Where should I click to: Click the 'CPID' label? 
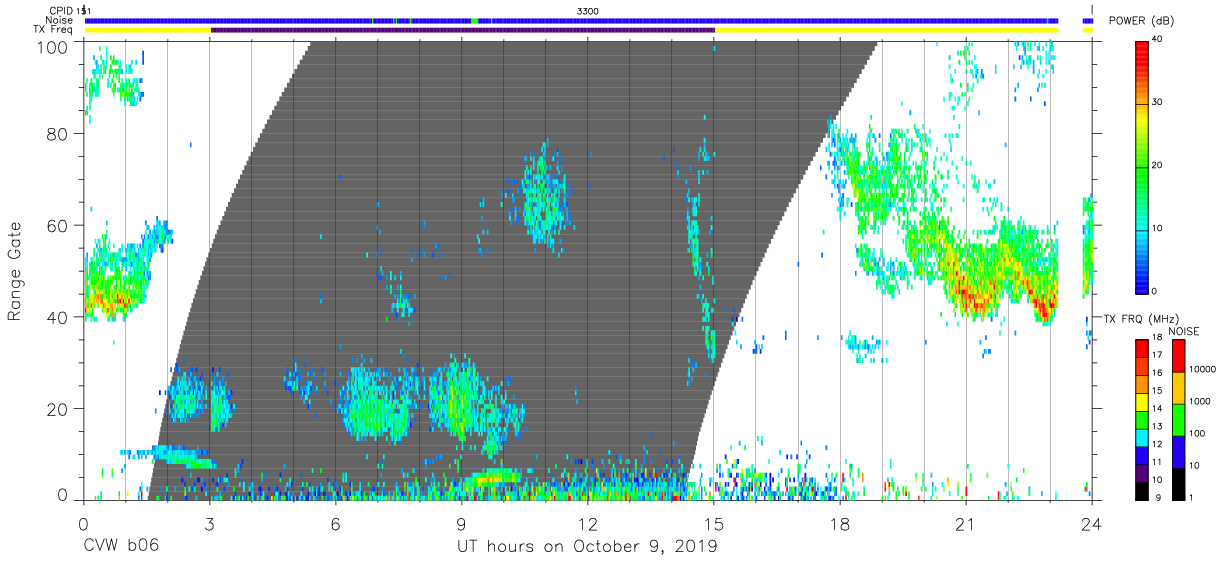pyautogui.click(x=59, y=10)
